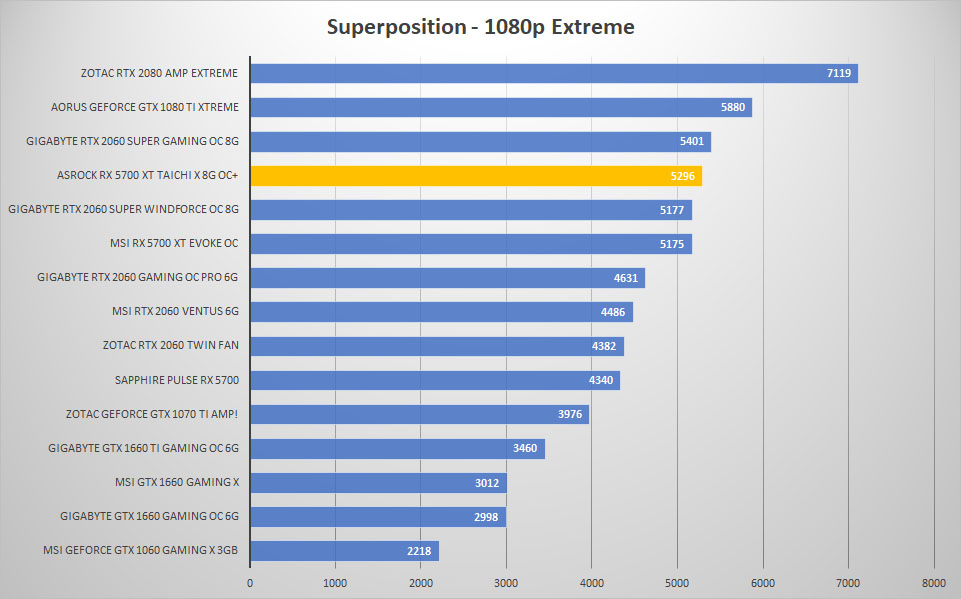This screenshot has height=599, width=961.
Task: Click the 1000 axis tick label
Action: (x=335, y=583)
